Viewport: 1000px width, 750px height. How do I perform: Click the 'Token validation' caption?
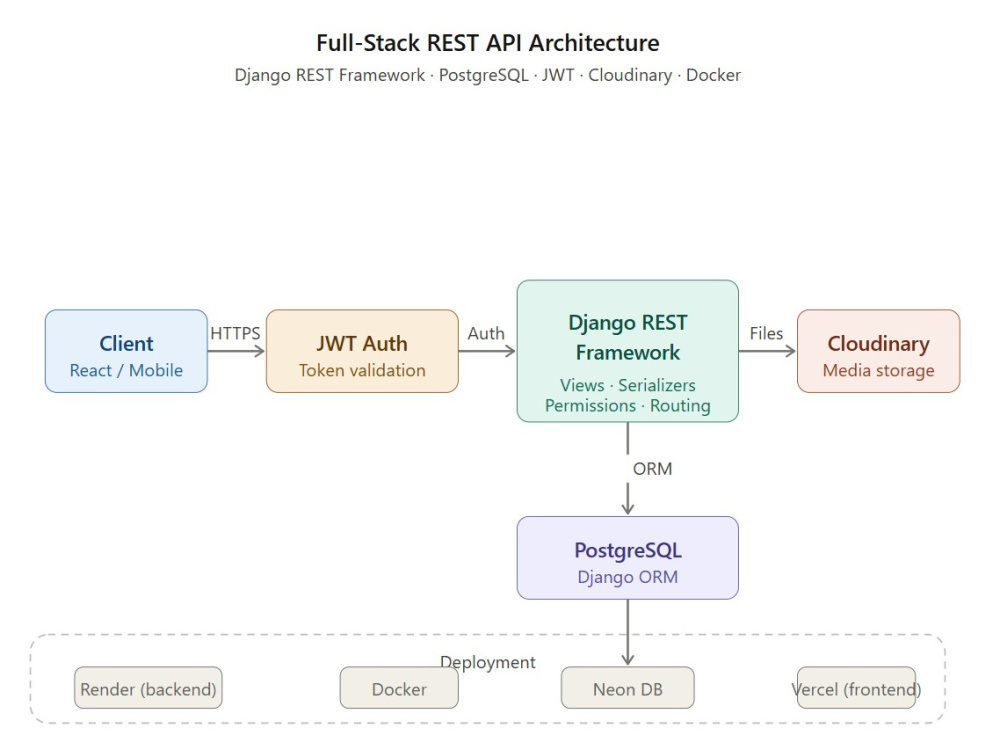pyautogui.click(x=362, y=371)
